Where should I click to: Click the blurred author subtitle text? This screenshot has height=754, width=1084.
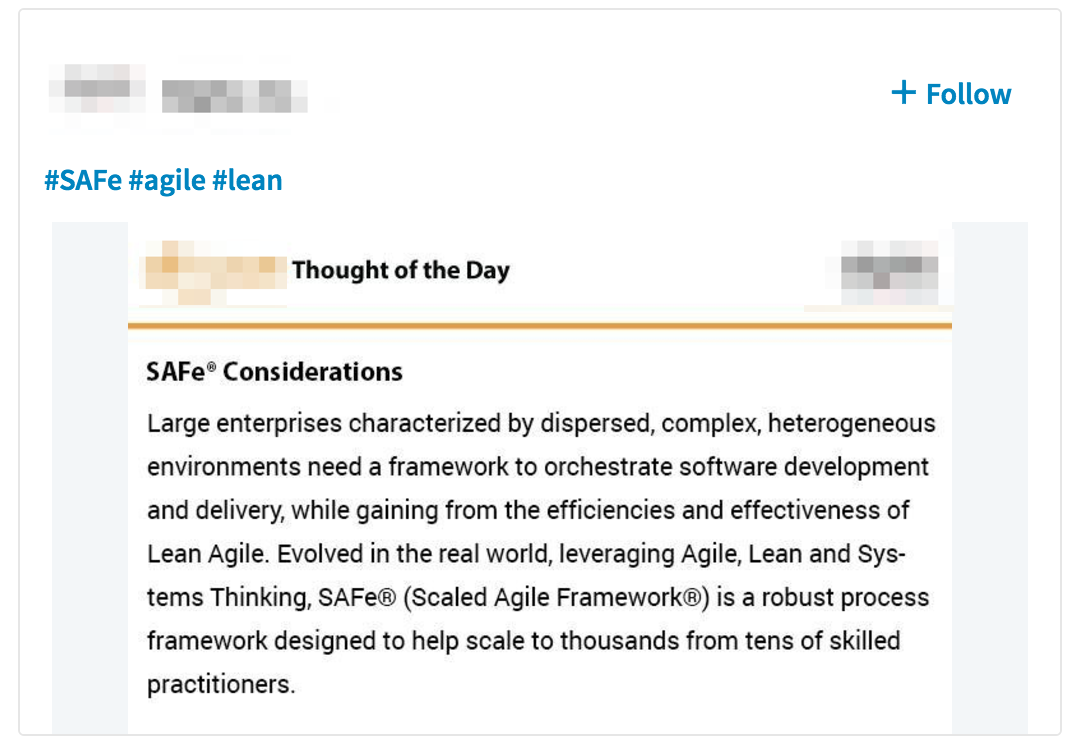pos(234,95)
